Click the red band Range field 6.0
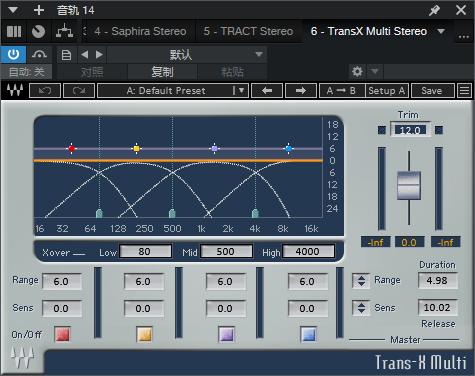The height and width of the screenshot is (376, 475). [62, 282]
